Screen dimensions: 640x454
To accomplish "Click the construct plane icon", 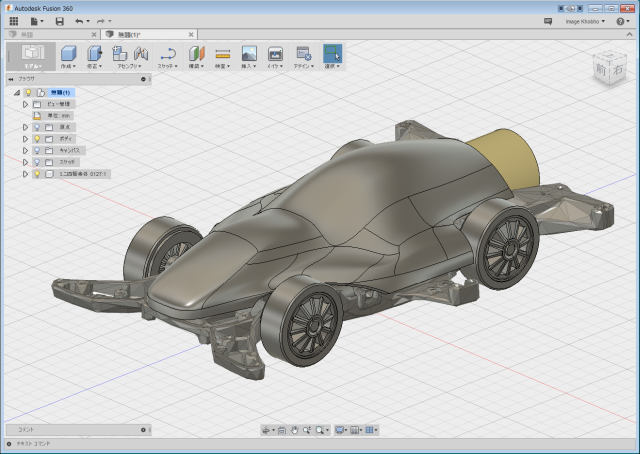I will pos(196,53).
